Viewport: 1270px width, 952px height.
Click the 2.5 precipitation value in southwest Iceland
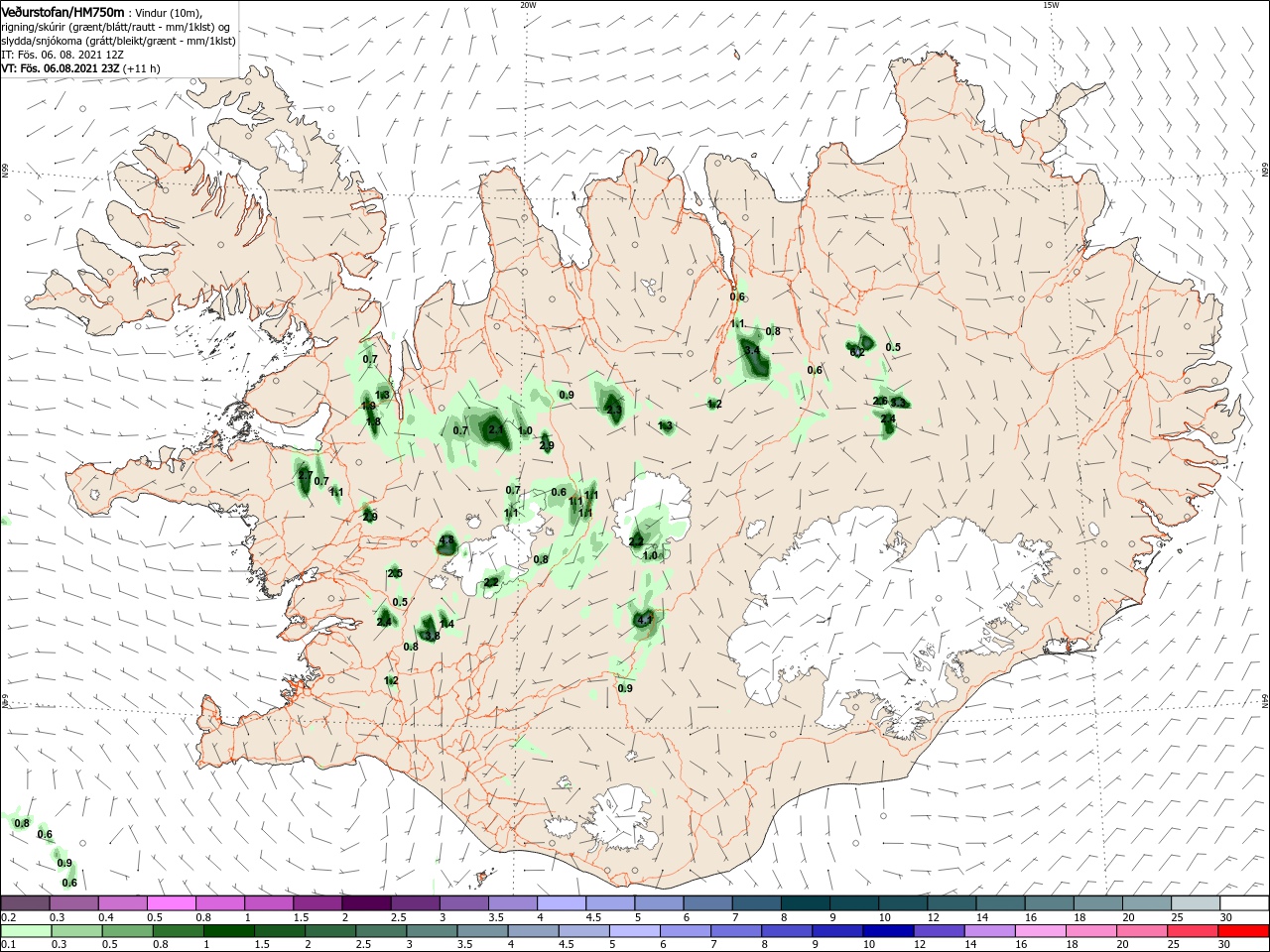click(x=395, y=573)
